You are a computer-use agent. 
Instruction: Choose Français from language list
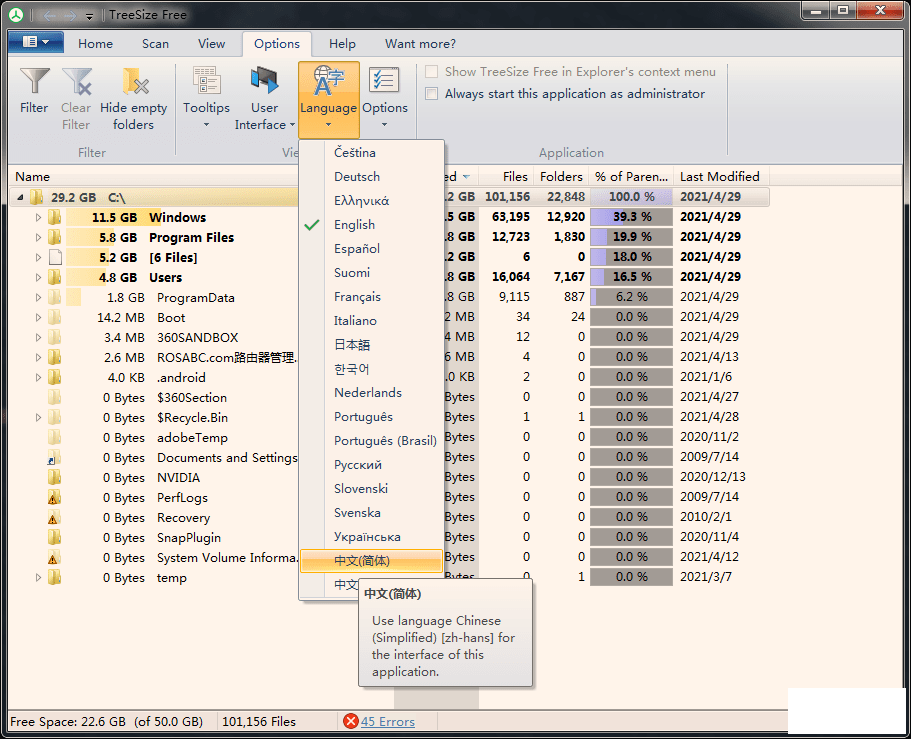[x=371, y=296]
